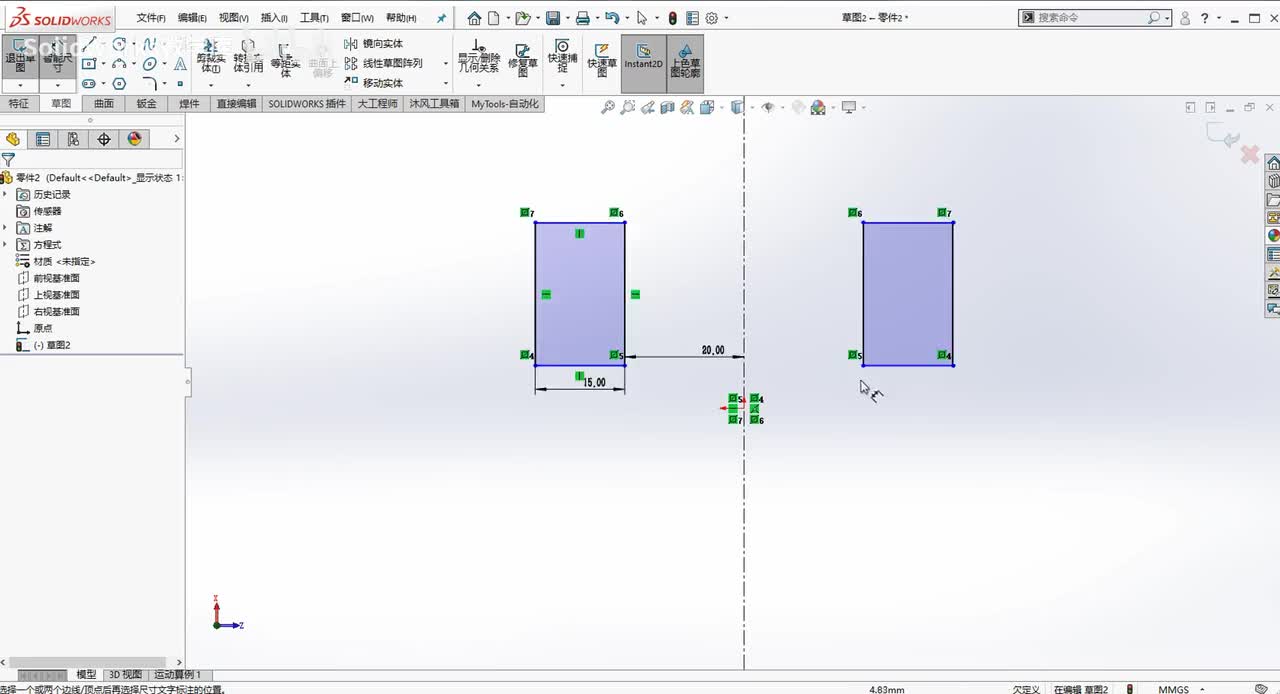Click the search commands (搜索命令) field
Screen dimensions: 1280x694
1094,18
